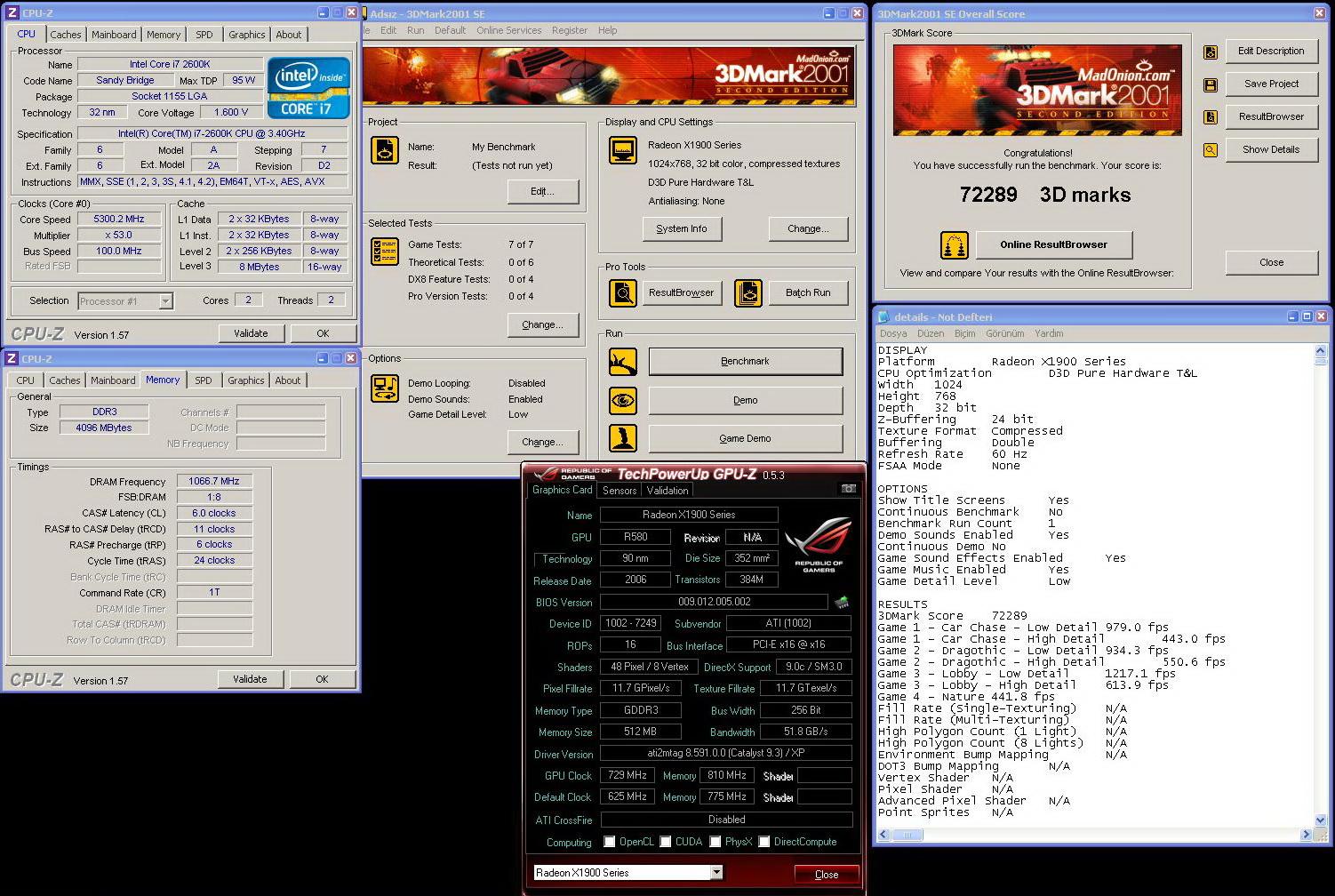Click Validate in upper CPU-Z window
This screenshot has height=896, width=1335.
(251, 333)
